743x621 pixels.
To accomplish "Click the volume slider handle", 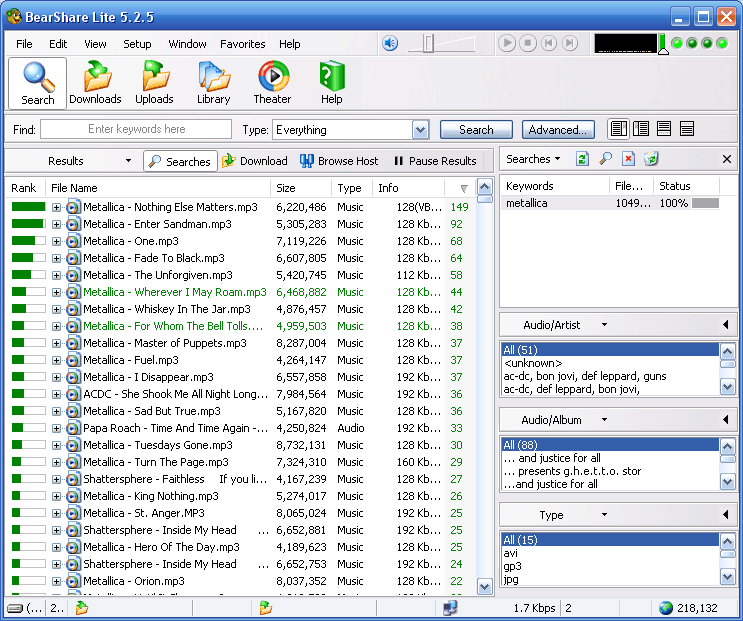I will pyautogui.click(x=428, y=43).
